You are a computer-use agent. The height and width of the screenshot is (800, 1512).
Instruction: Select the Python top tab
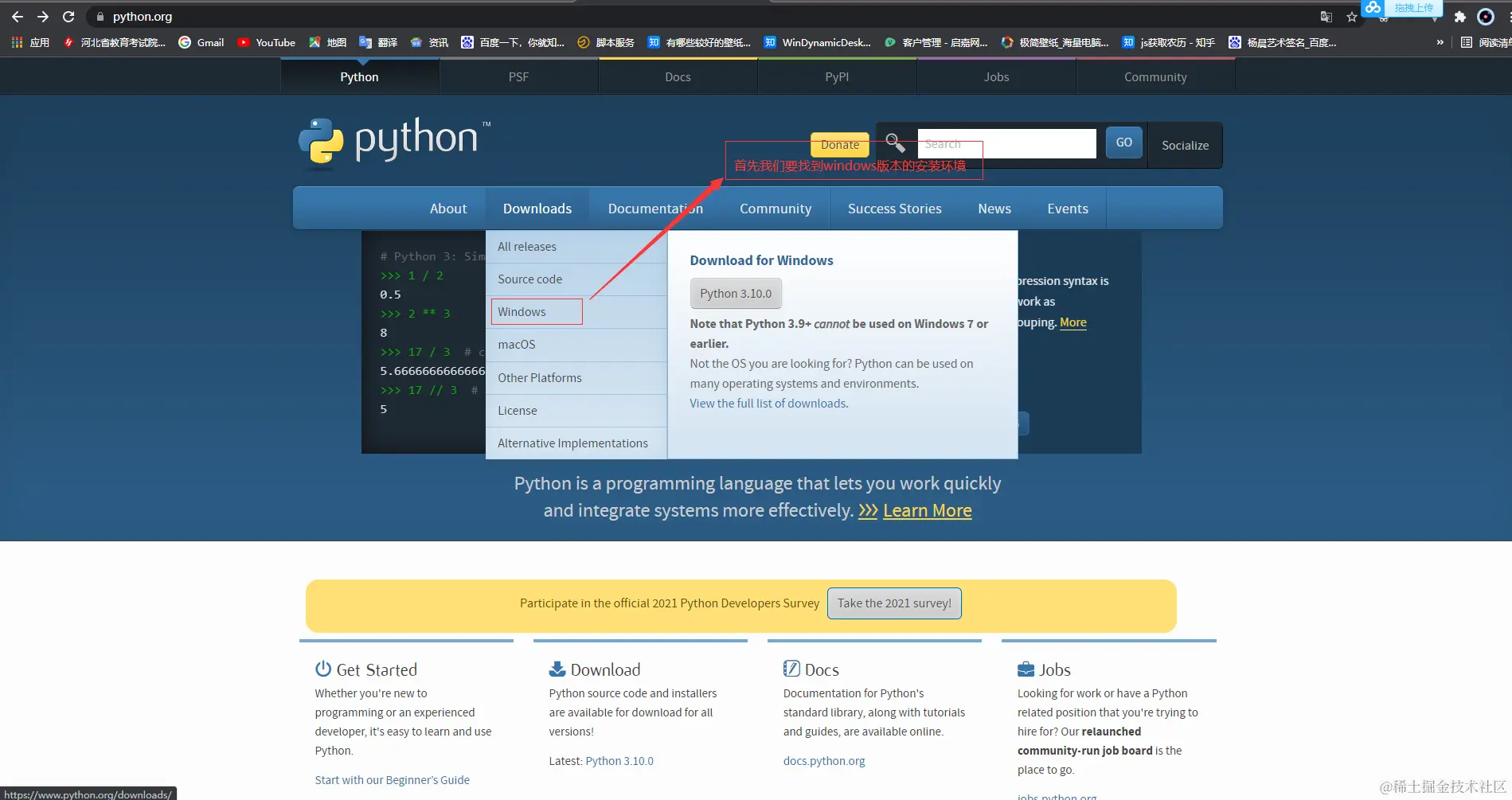click(359, 76)
